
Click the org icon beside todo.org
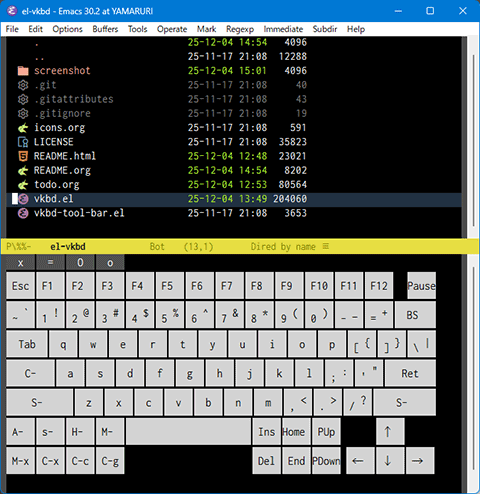[x=23, y=185]
